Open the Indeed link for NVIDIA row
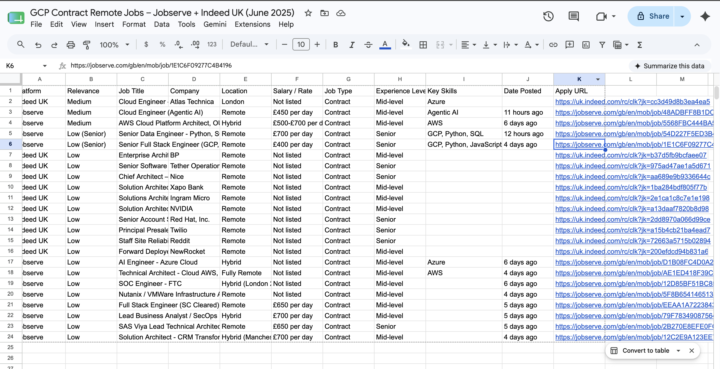 tap(632, 209)
